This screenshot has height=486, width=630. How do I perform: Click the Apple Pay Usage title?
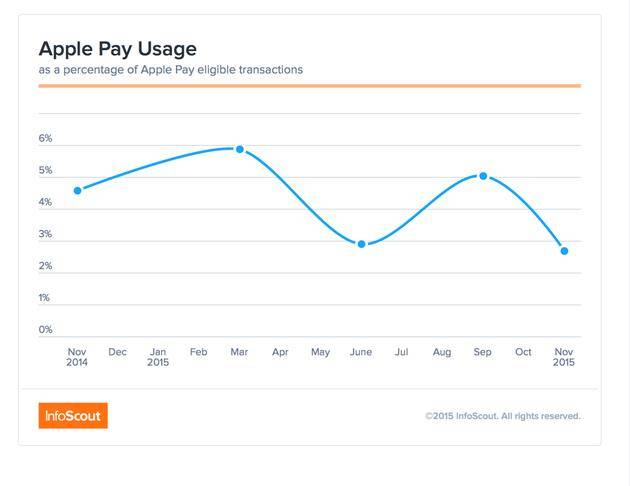point(117,48)
